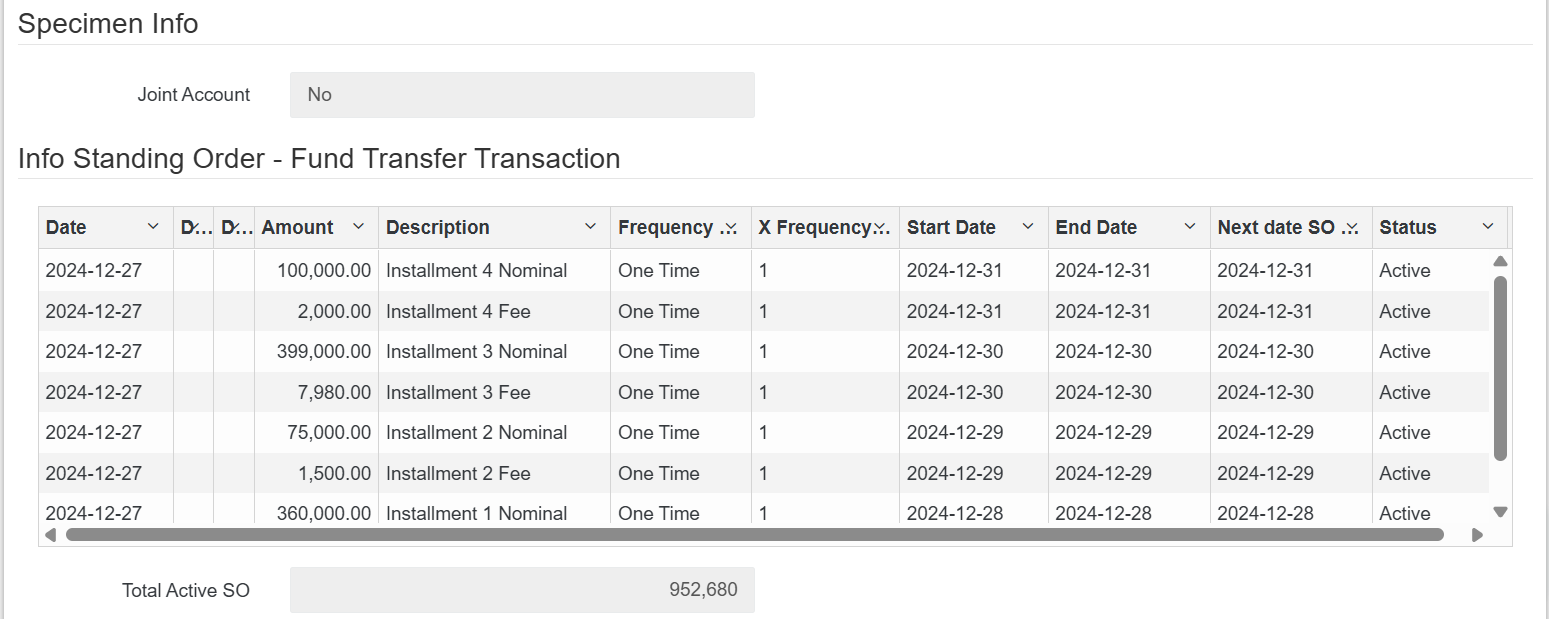Click the scroll left arrow below table
This screenshot has width=1549, height=619.
52,535
